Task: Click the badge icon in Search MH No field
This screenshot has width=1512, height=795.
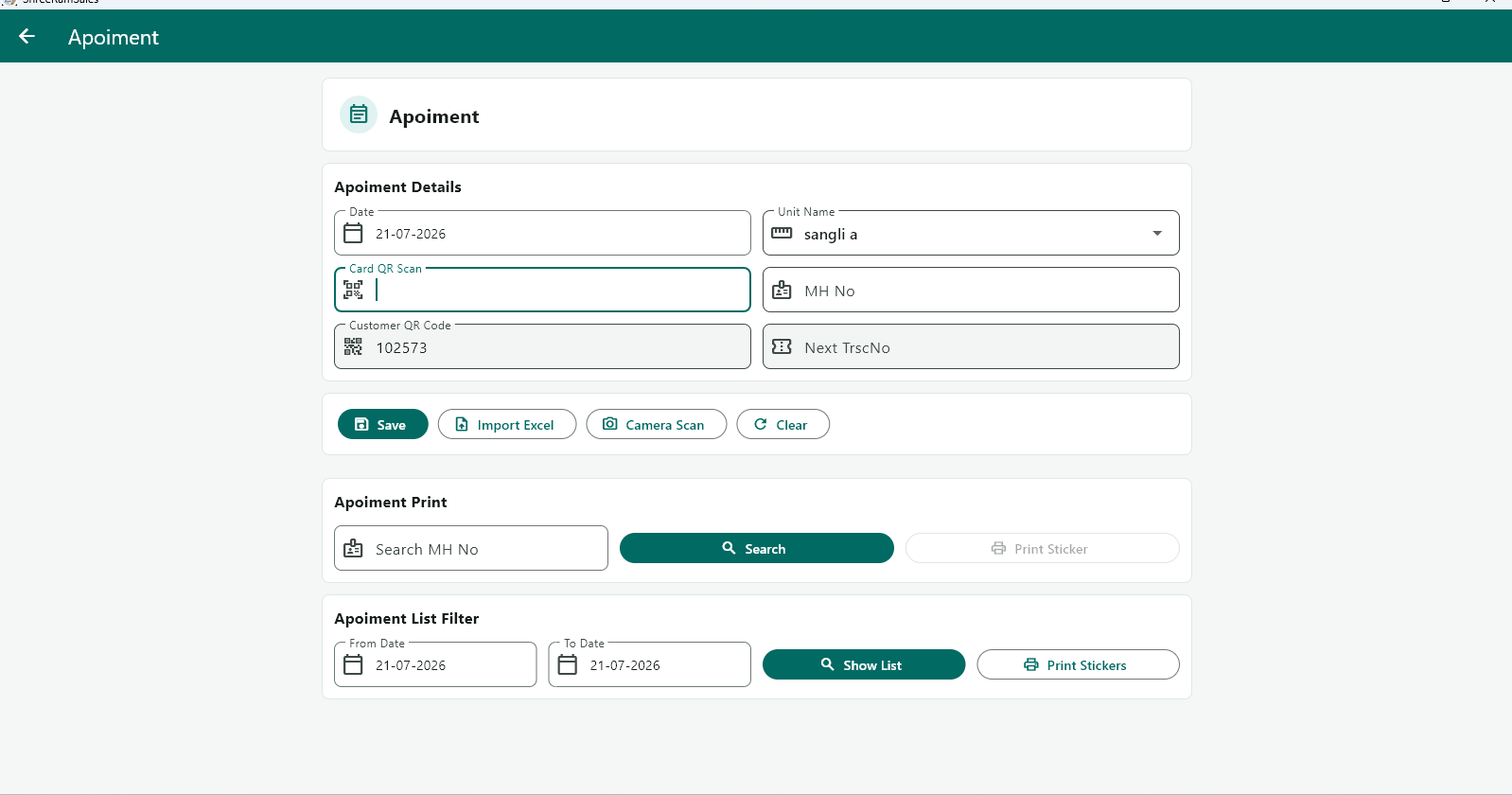Action: 353,548
